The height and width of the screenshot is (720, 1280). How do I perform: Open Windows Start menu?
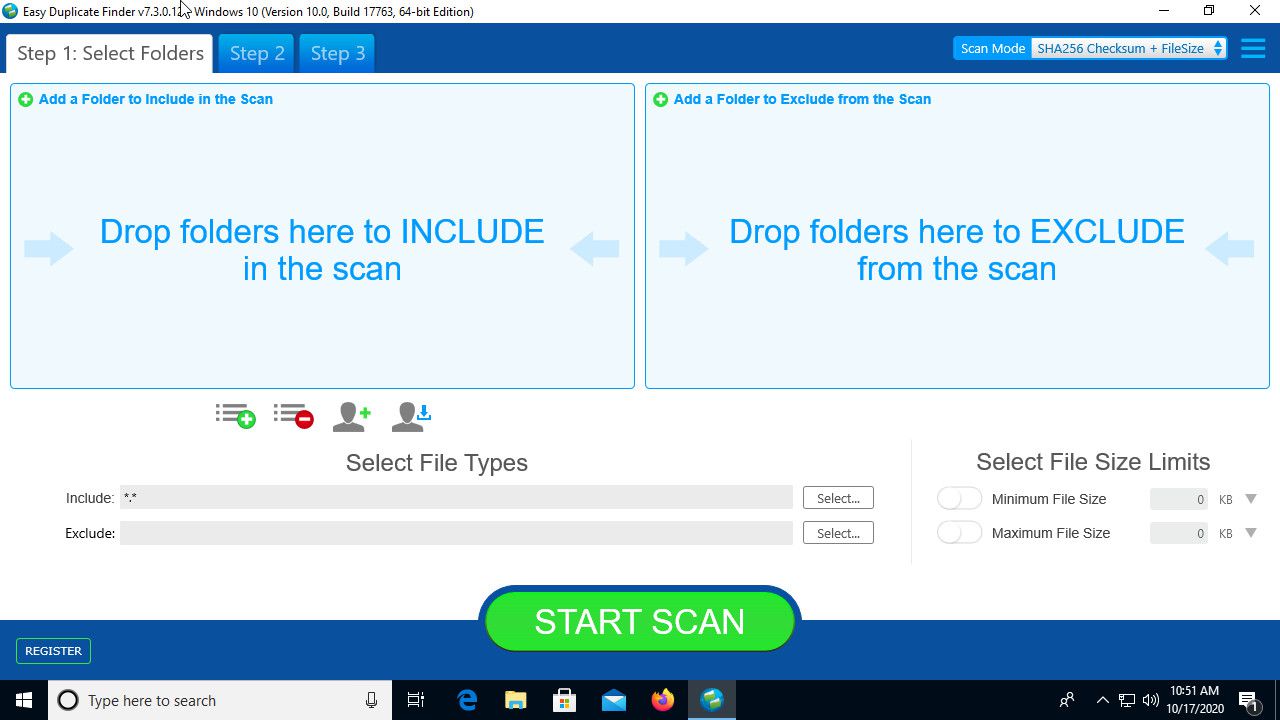tap(24, 700)
